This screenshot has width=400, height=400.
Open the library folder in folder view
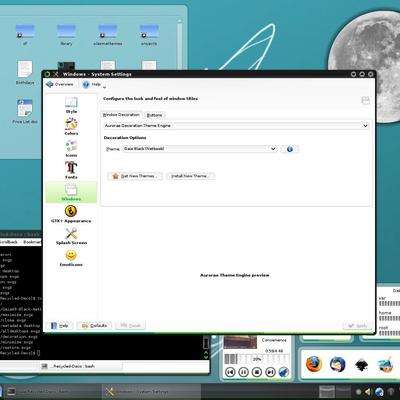click(x=66, y=35)
